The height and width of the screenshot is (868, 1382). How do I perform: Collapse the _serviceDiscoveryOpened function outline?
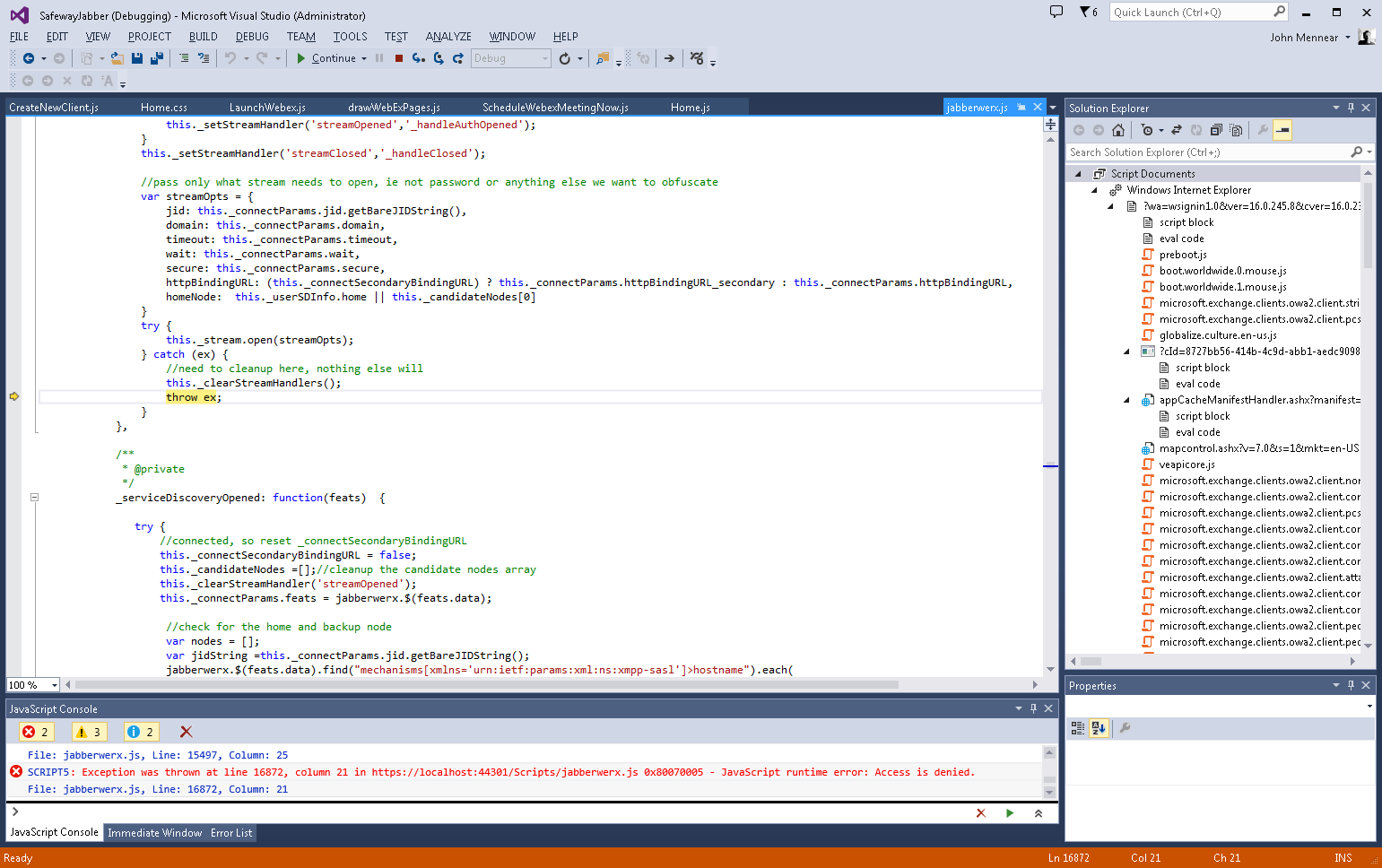(34, 498)
